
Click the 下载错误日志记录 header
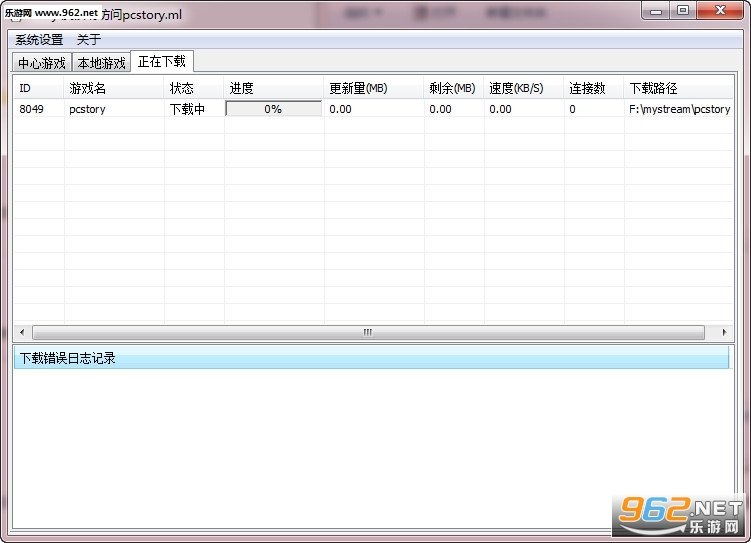[x=371, y=358]
